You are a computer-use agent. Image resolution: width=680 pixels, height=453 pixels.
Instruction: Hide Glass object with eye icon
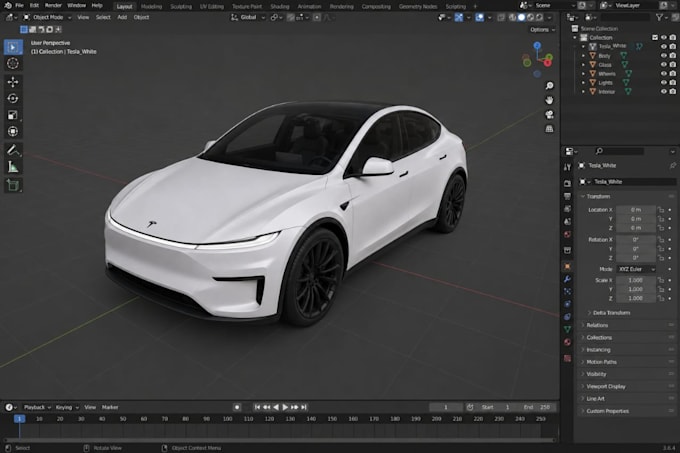[x=664, y=65]
